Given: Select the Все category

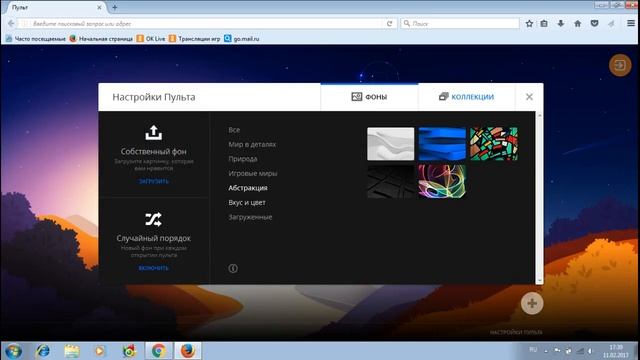Looking at the screenshot, I should coord(234,130).
